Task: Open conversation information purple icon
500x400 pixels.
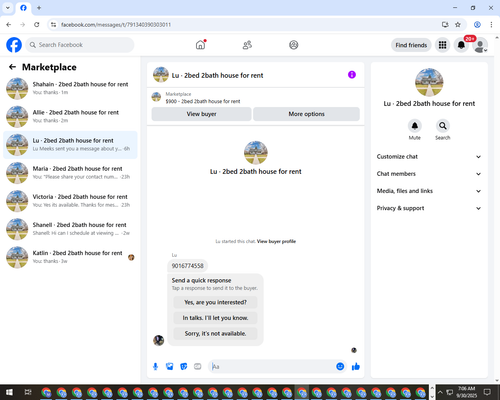Action: (352, 75)
